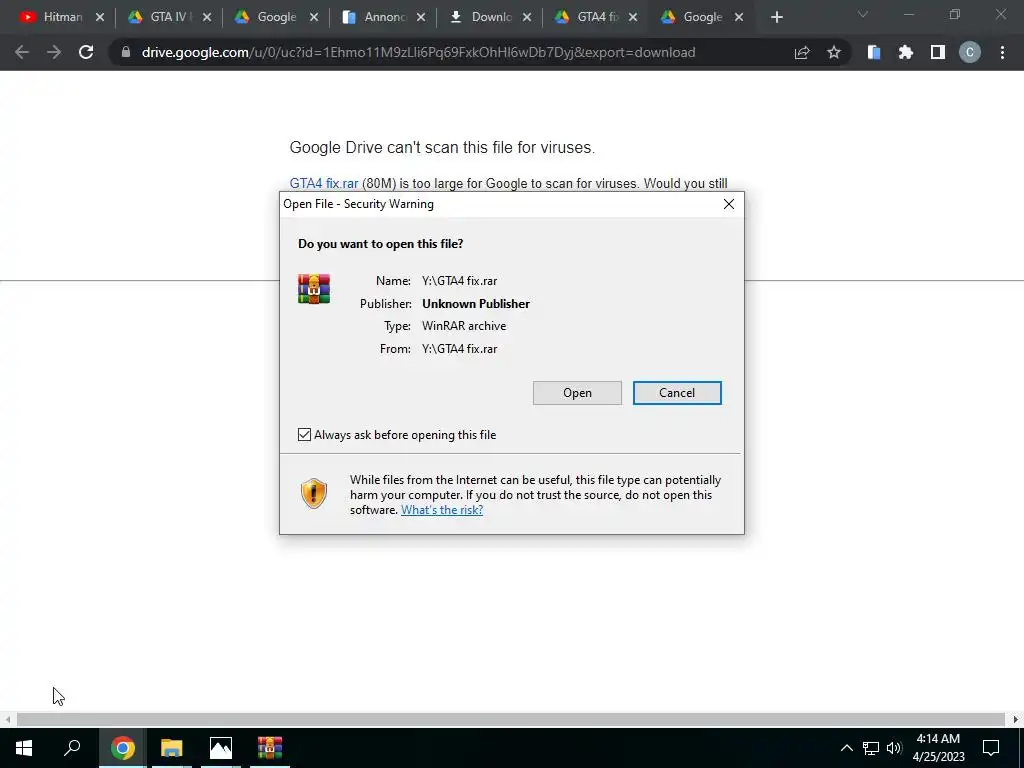The height and width of the screenshot is (768, 1024).
Task: Cancel the Open File security warning
Action: click(x=677, y=392)
